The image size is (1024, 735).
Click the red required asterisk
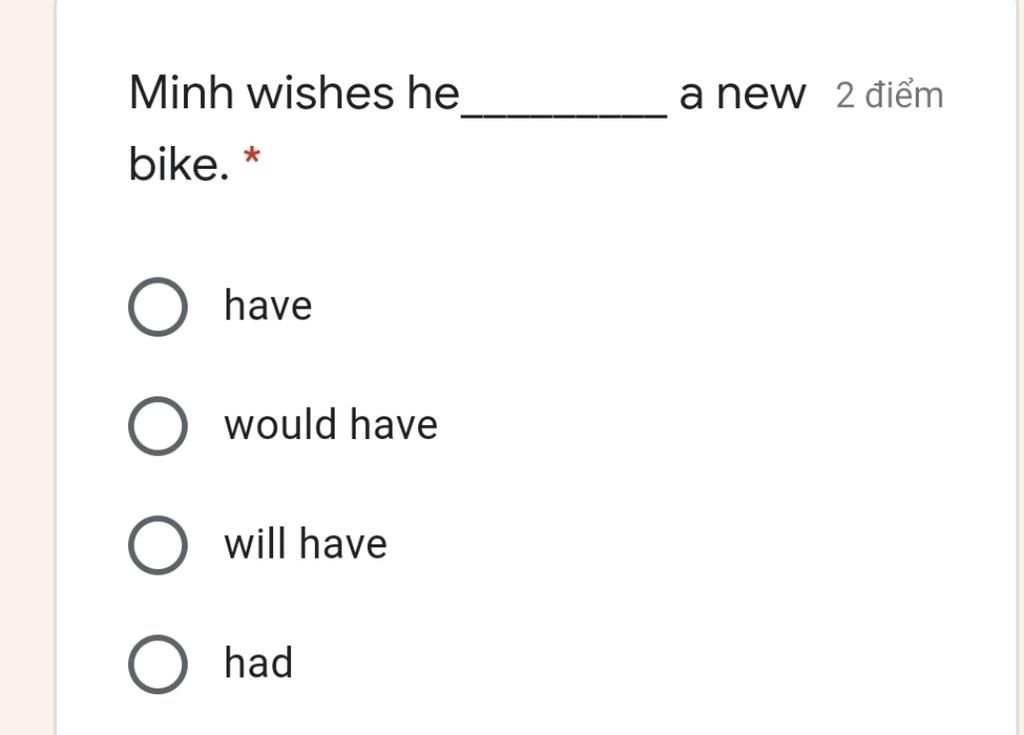click(x=251, y=157)
